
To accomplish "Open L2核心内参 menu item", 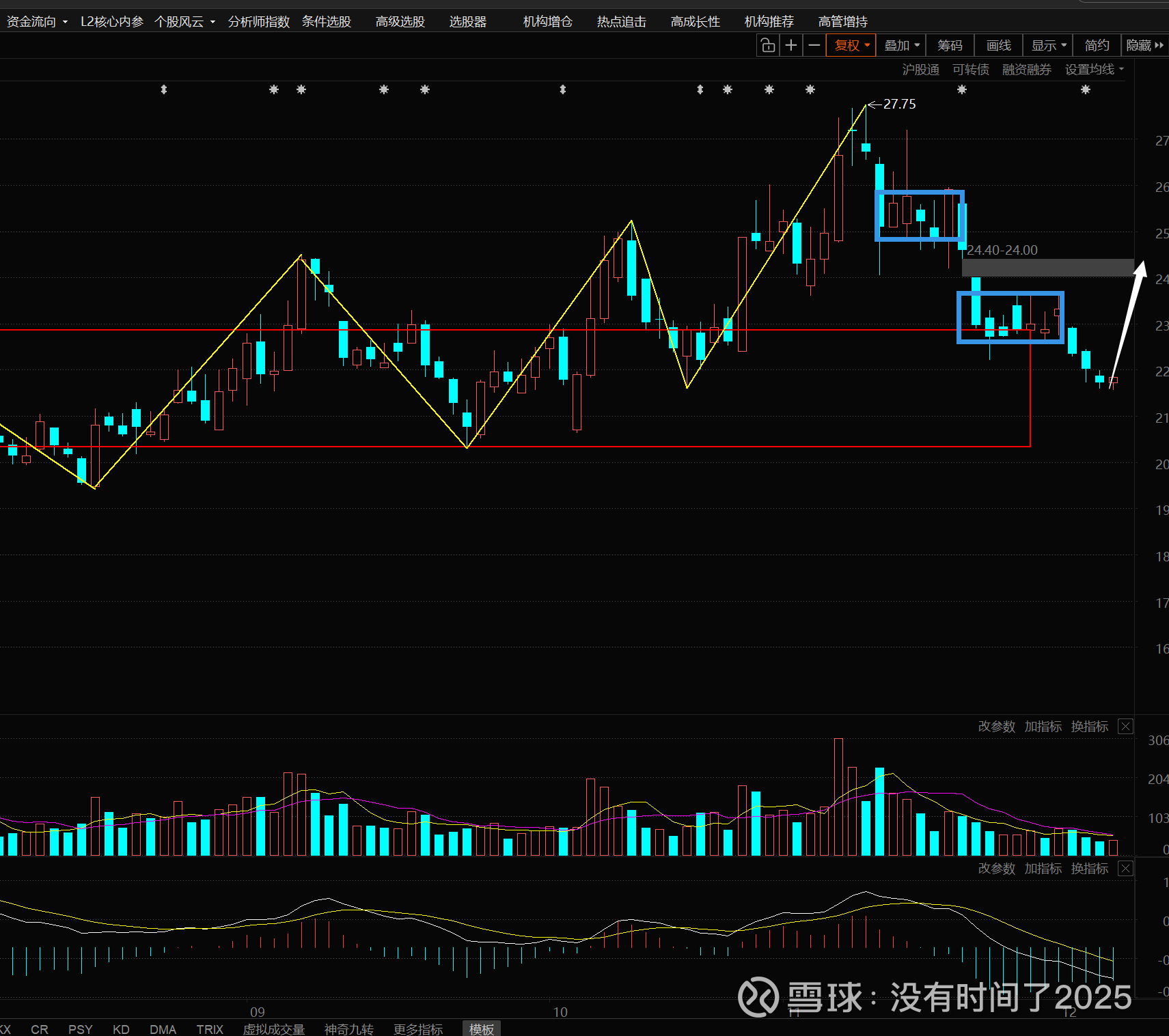I will coord(112,22).
